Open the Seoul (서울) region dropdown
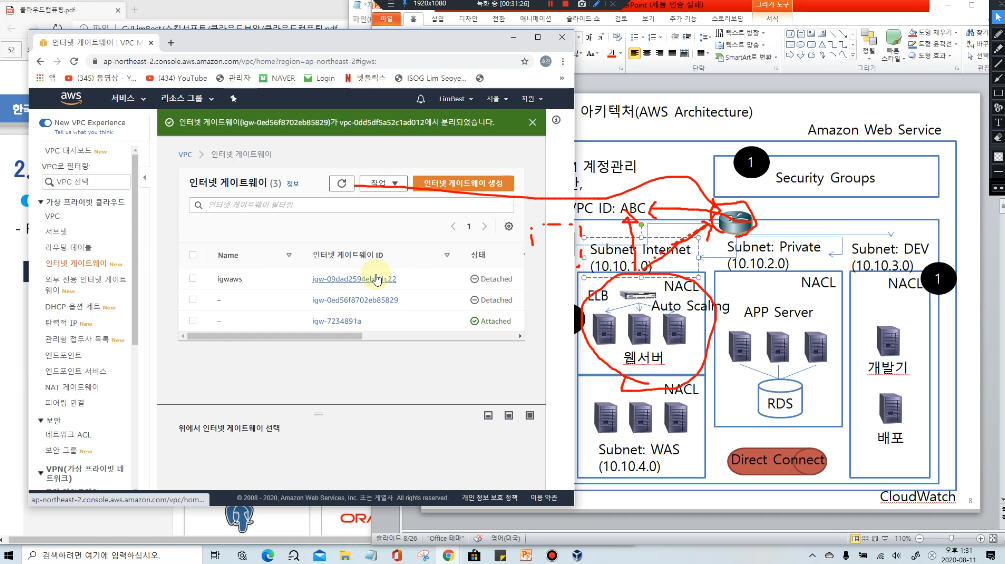The width and height of the screenshot is (1005, 564). point(497,99)
